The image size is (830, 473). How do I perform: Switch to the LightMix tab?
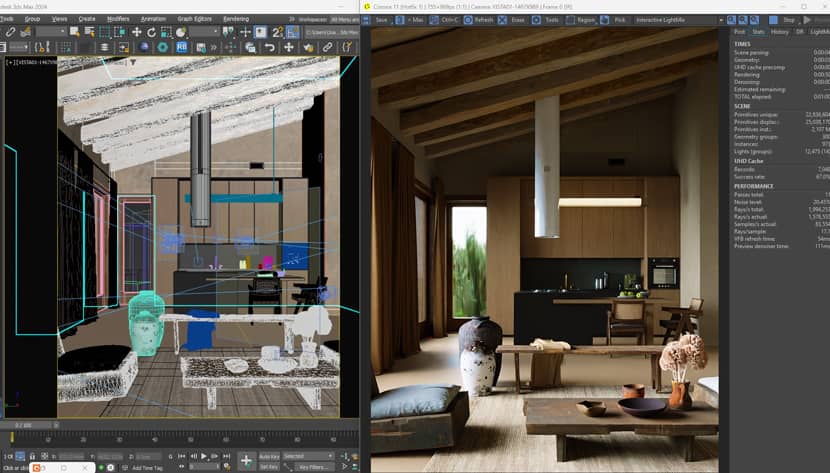(819, 32)
